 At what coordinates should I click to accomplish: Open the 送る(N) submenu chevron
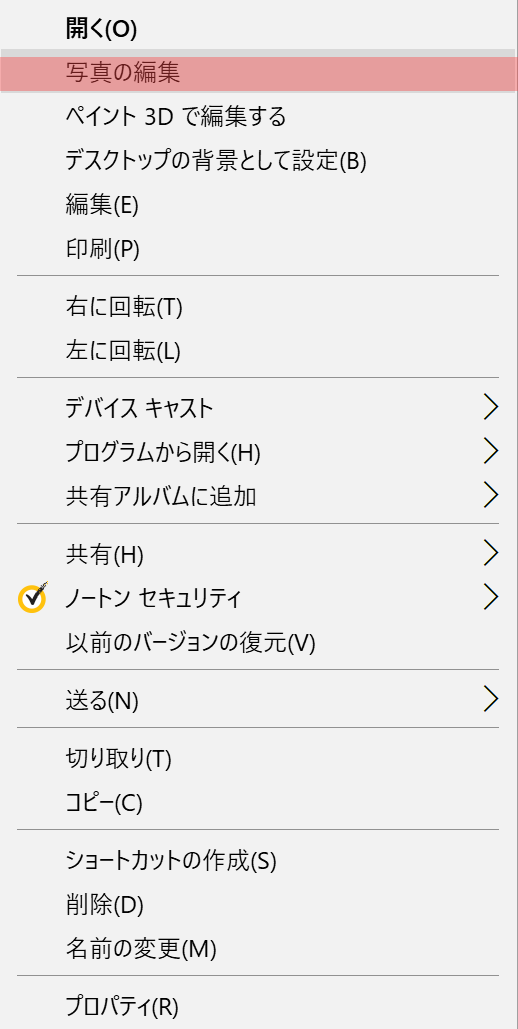pyautogui.click(x=491, y=698)
